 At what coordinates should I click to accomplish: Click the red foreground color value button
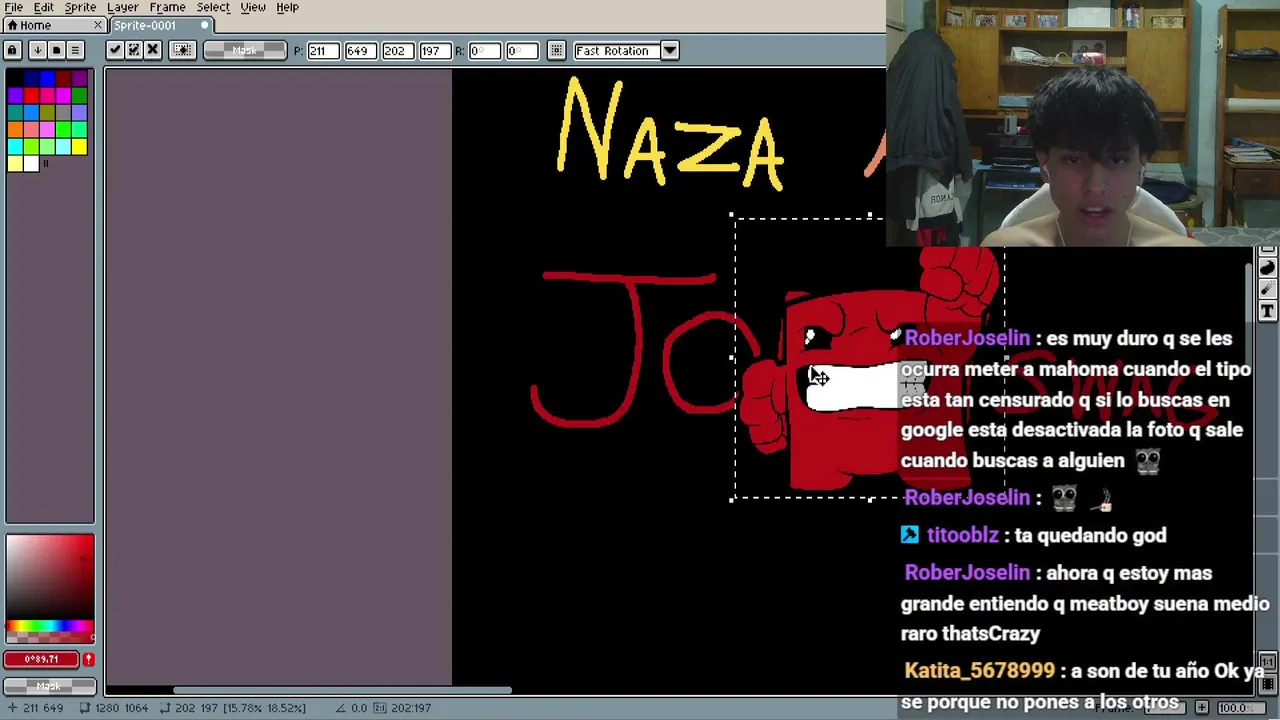[x=41, y=659]
